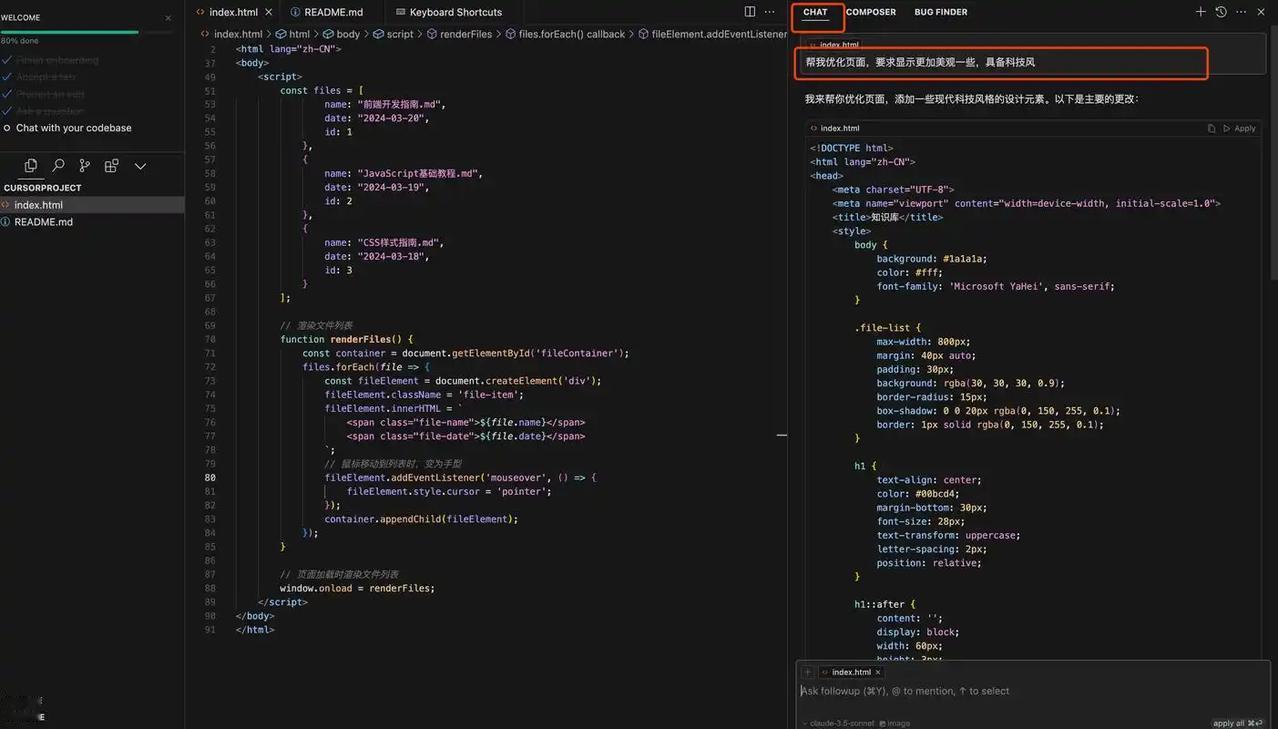Click the split editor icon

[x=750, y=12]
